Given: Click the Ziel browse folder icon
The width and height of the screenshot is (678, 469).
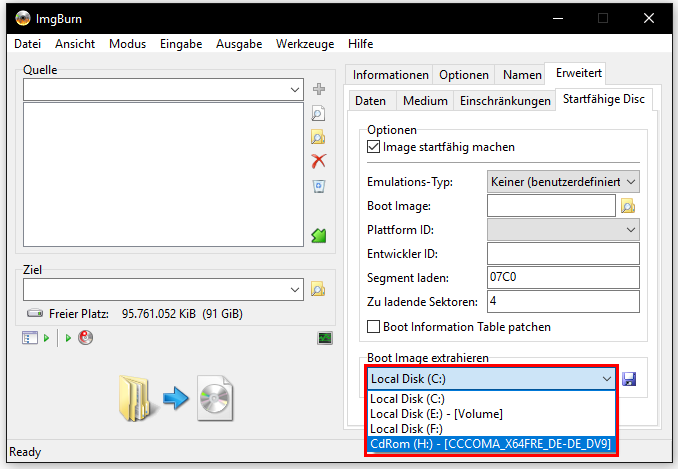Looking at the screenshot, I should click(x=318, y=289).
